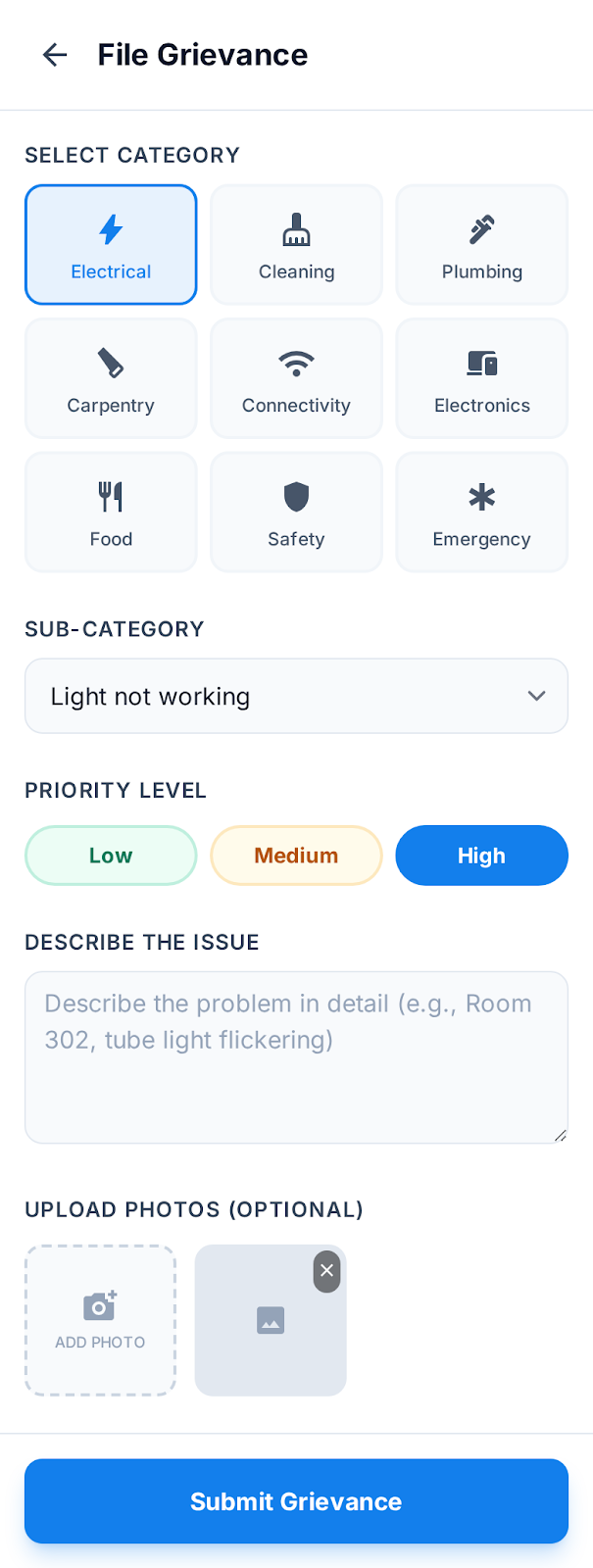The width and height of the screenshot is (593, 1568).
Task: Set priority level to Medium
Action: point(296,856)
